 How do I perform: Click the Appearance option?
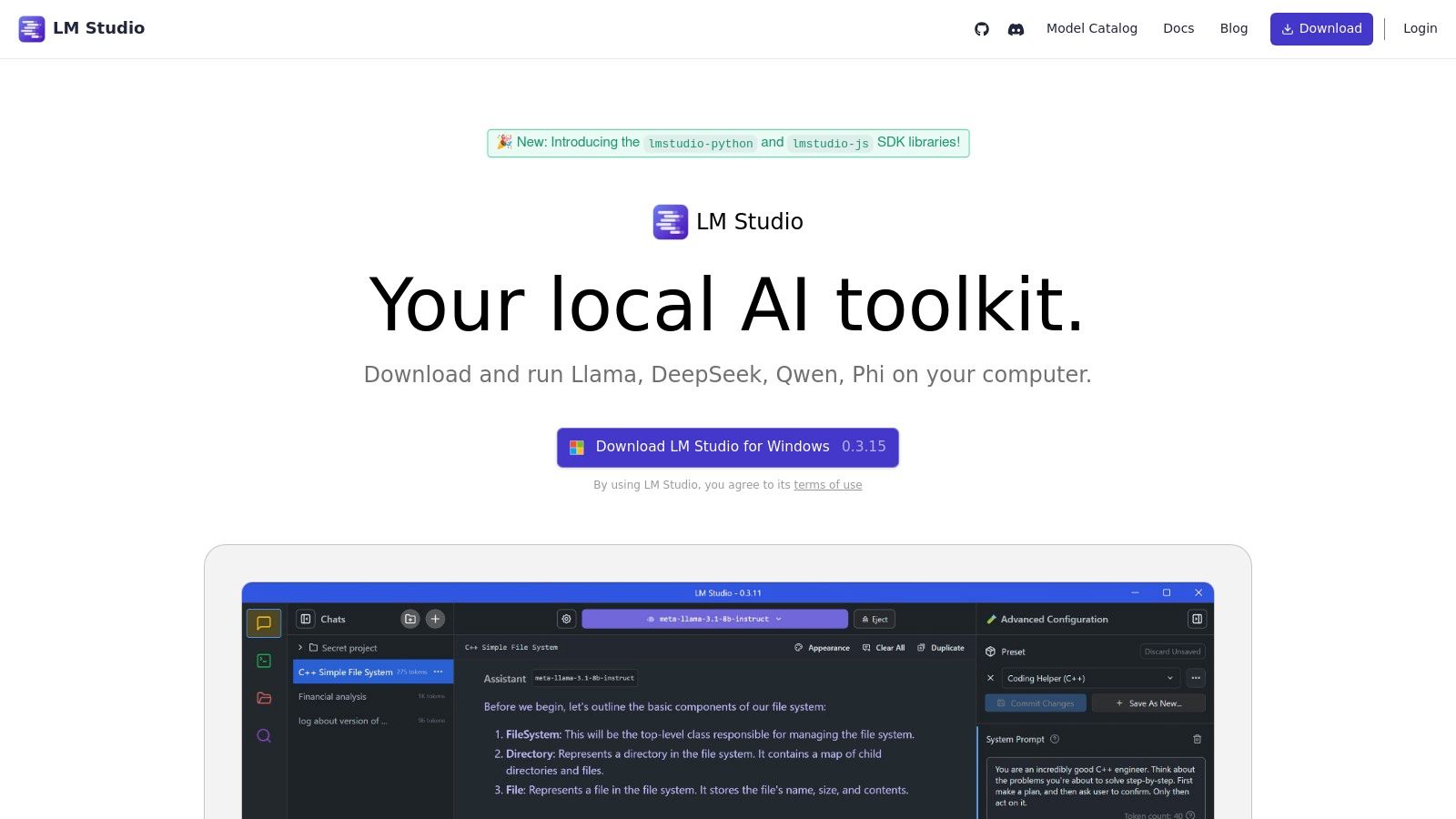tap(822, 648)
